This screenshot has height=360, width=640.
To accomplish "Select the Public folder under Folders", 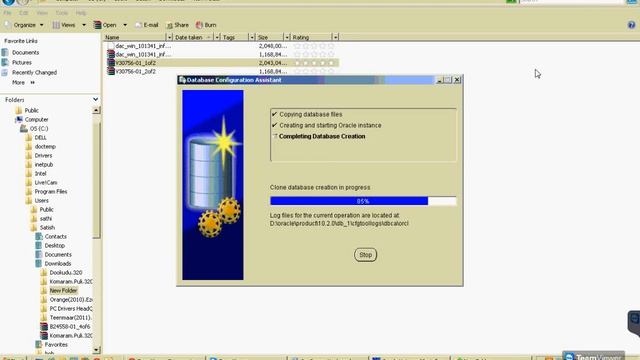I will pos(31,110).
